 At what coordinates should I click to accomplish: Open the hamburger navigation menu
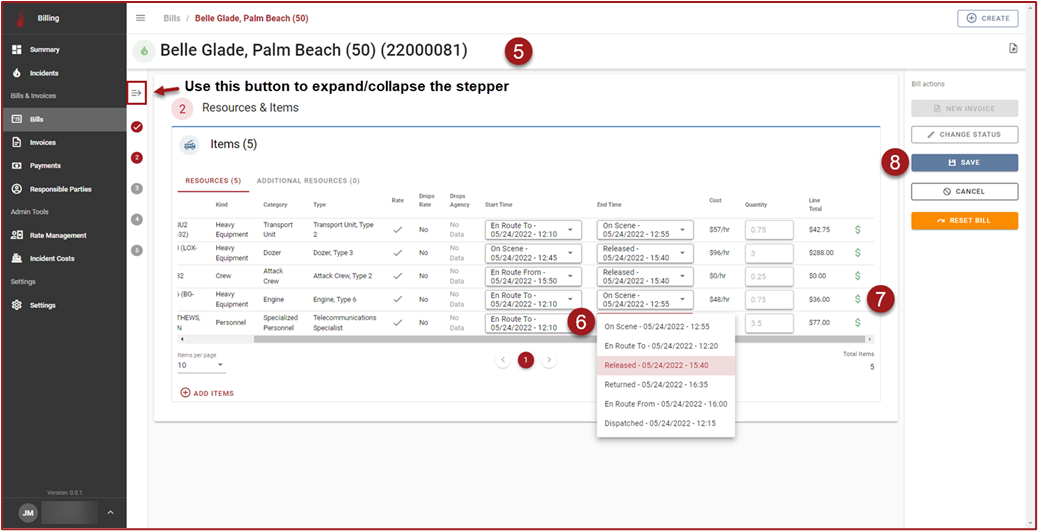(141, 18)
